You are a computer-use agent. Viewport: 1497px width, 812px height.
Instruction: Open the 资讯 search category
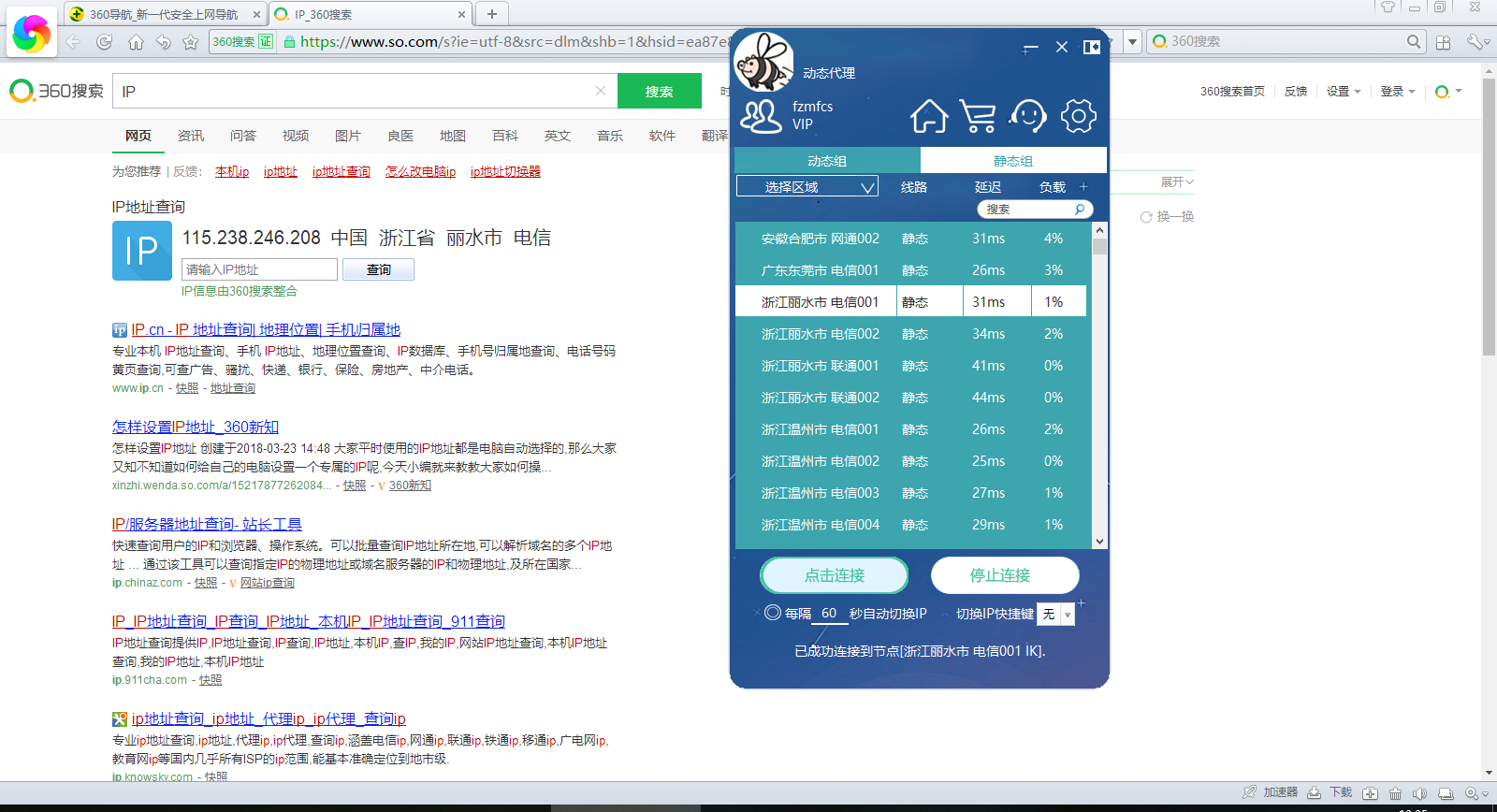coord(191,136)
